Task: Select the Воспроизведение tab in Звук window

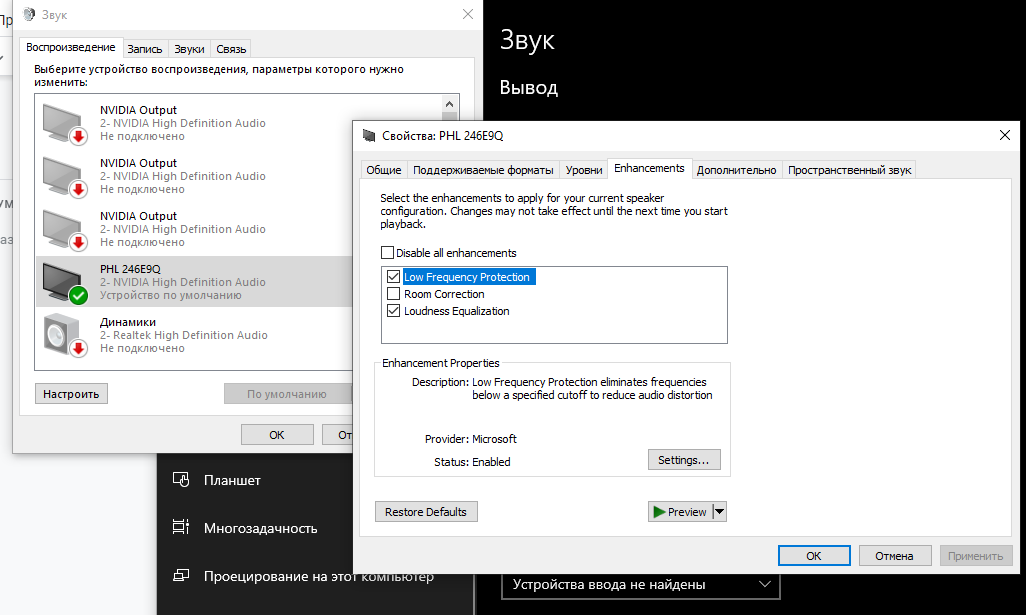Action: coord(71,47)
